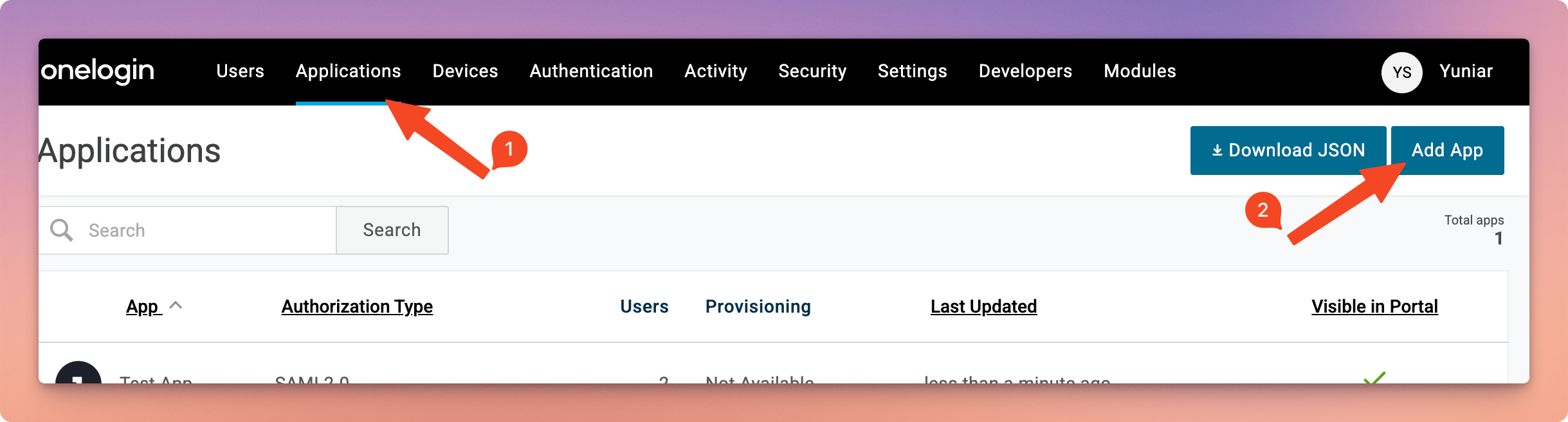
Task: Open the Modules menu
Action: click(1140, 71)
